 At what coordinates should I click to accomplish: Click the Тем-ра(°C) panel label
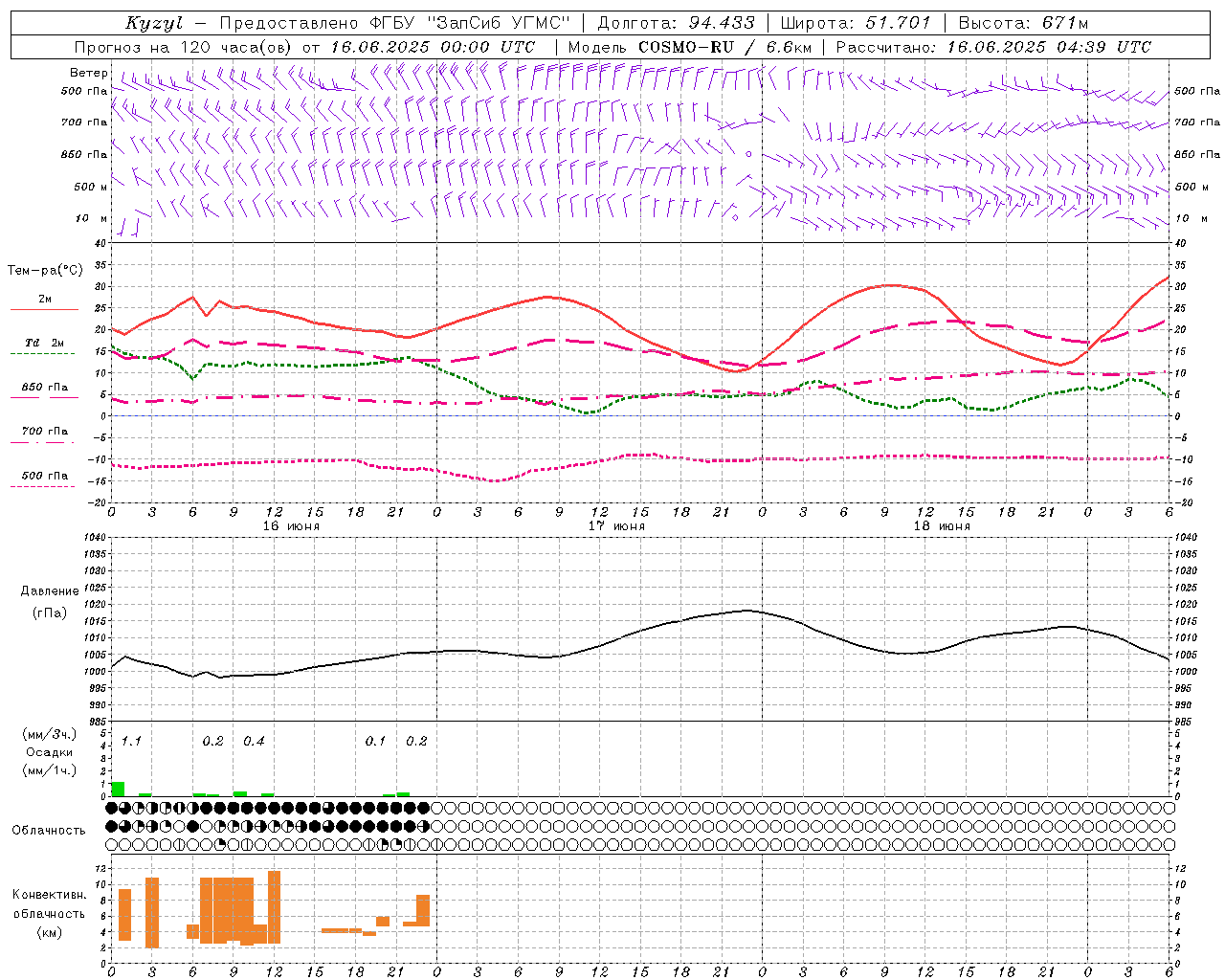point(45,271)
